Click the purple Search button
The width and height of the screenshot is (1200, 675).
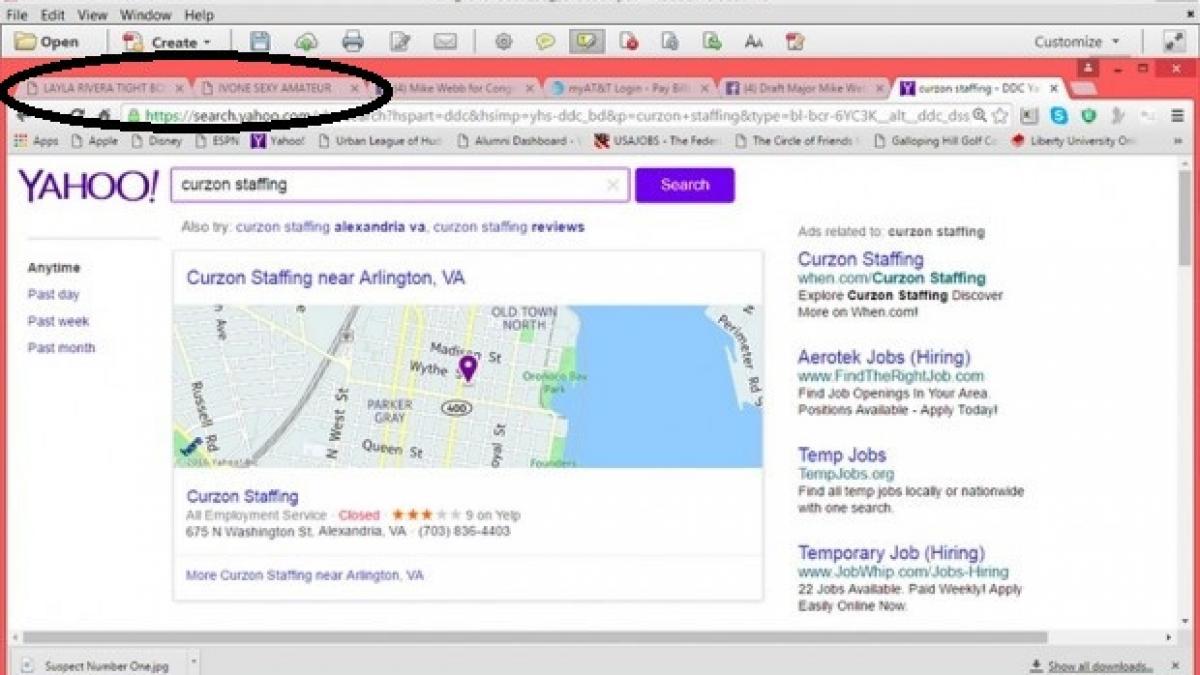click(684, 185)
